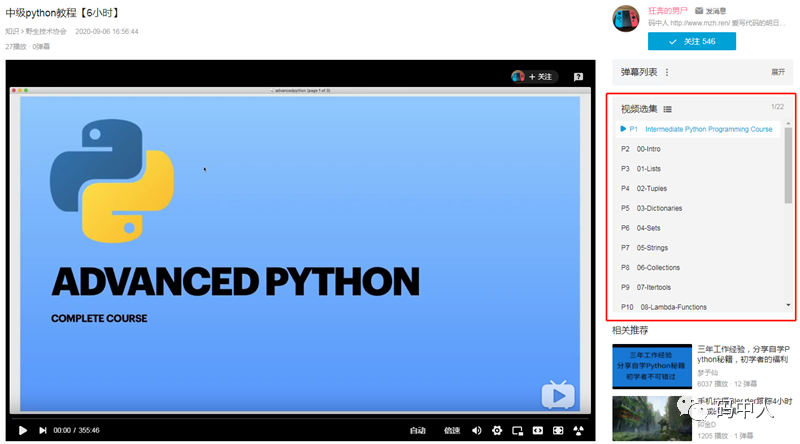Click the 弹幕列表 heading label
Viewport: 800px width, 444px height.
click(639, 72)
